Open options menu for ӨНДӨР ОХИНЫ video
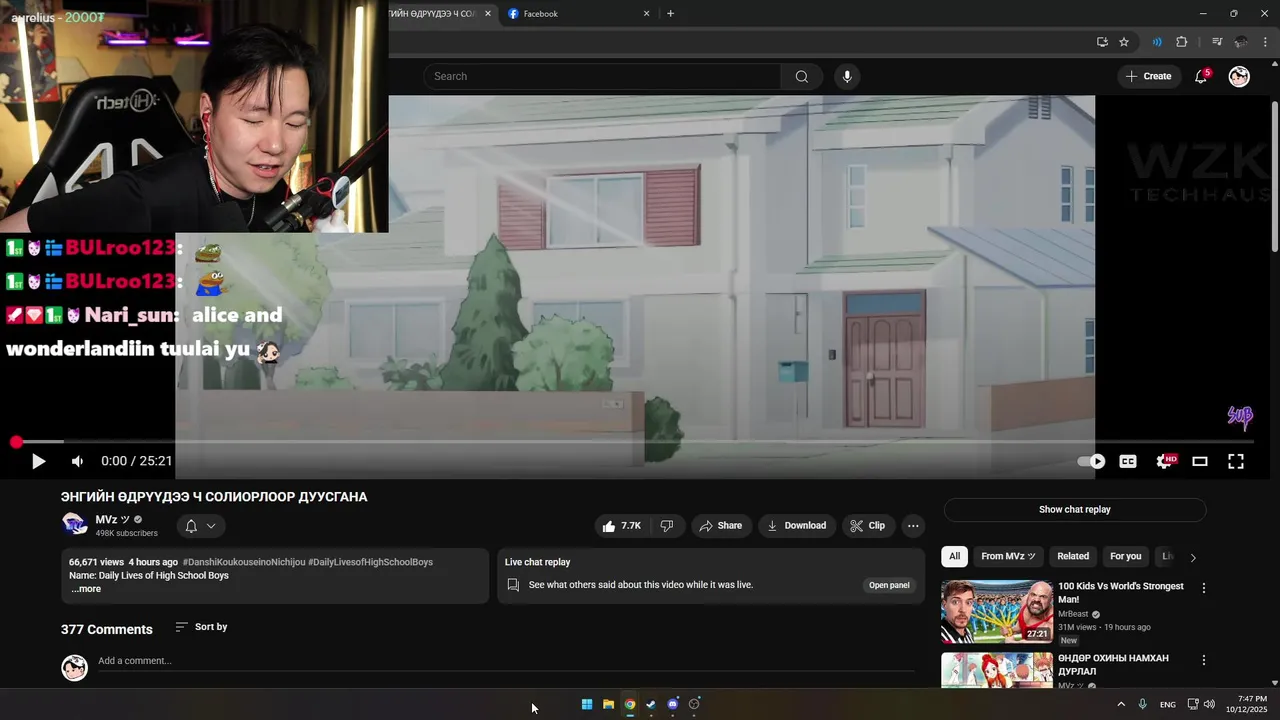This screenshot has height=720, width=1280. (x=1204, y=660)
